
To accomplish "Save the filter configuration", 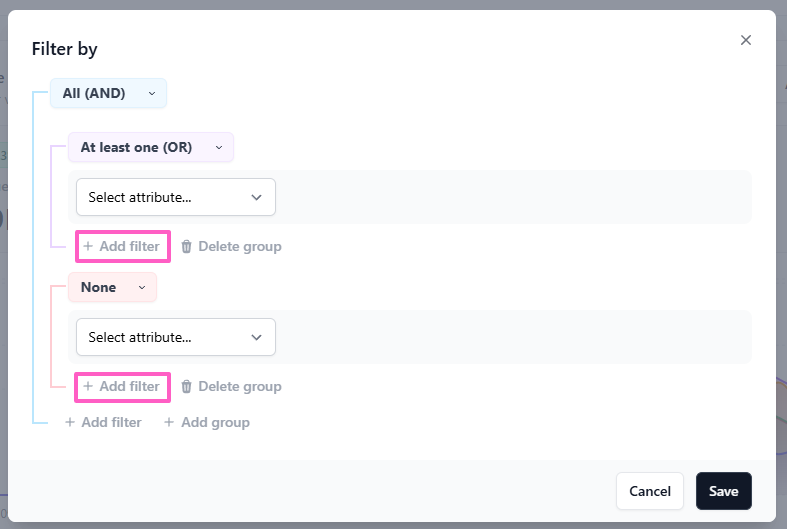I will [x=723, y=491].
